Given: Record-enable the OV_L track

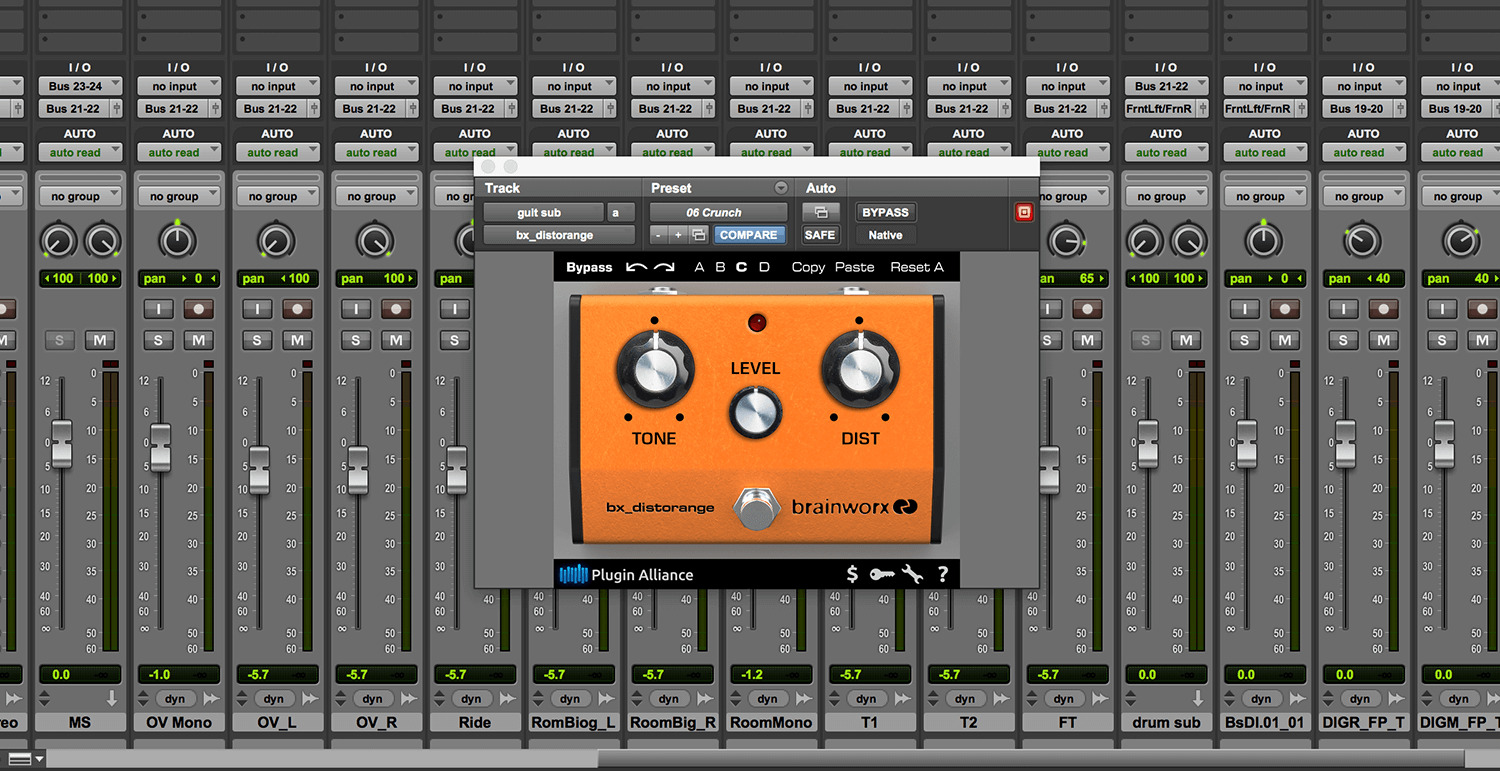Looking at the screenshot, I should 297,309.
